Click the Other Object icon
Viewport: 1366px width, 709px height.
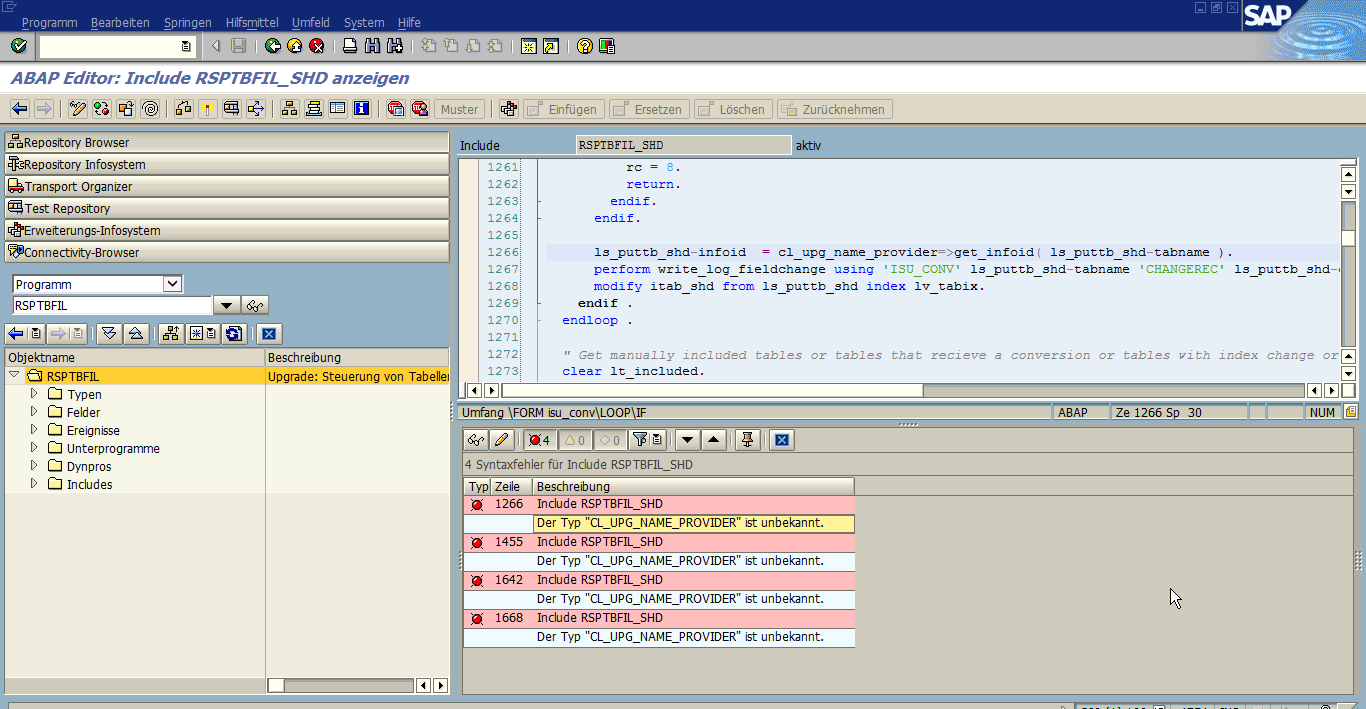point(126,109)
